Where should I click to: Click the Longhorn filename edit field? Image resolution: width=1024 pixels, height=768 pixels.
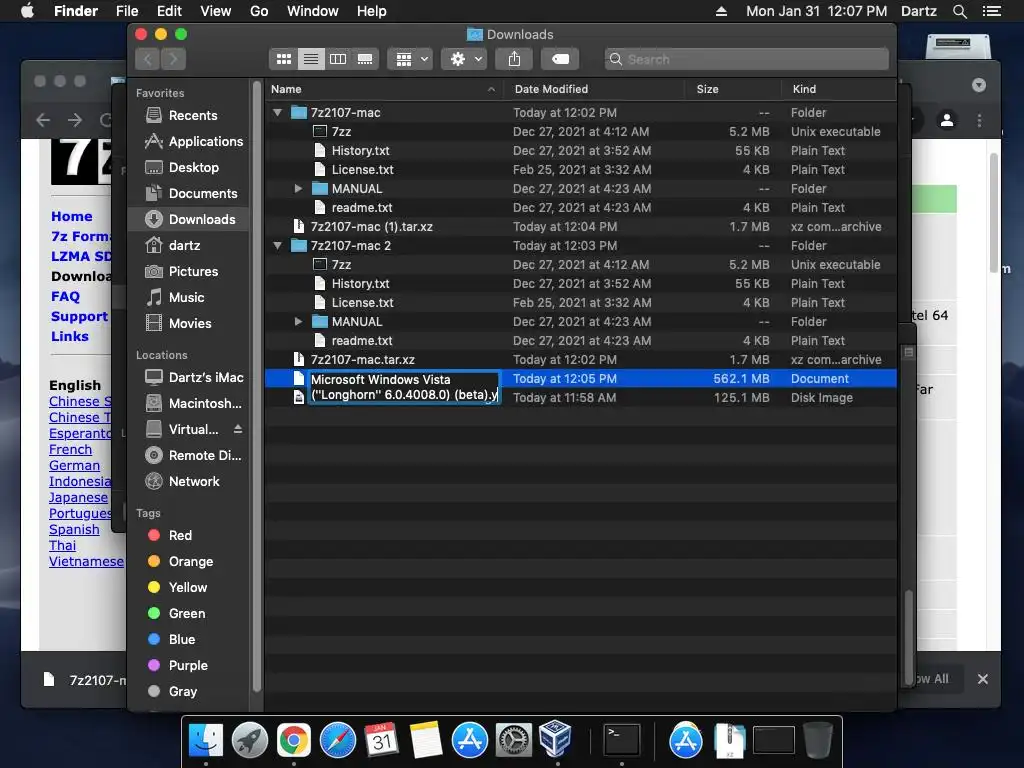[x=404, y=387]
